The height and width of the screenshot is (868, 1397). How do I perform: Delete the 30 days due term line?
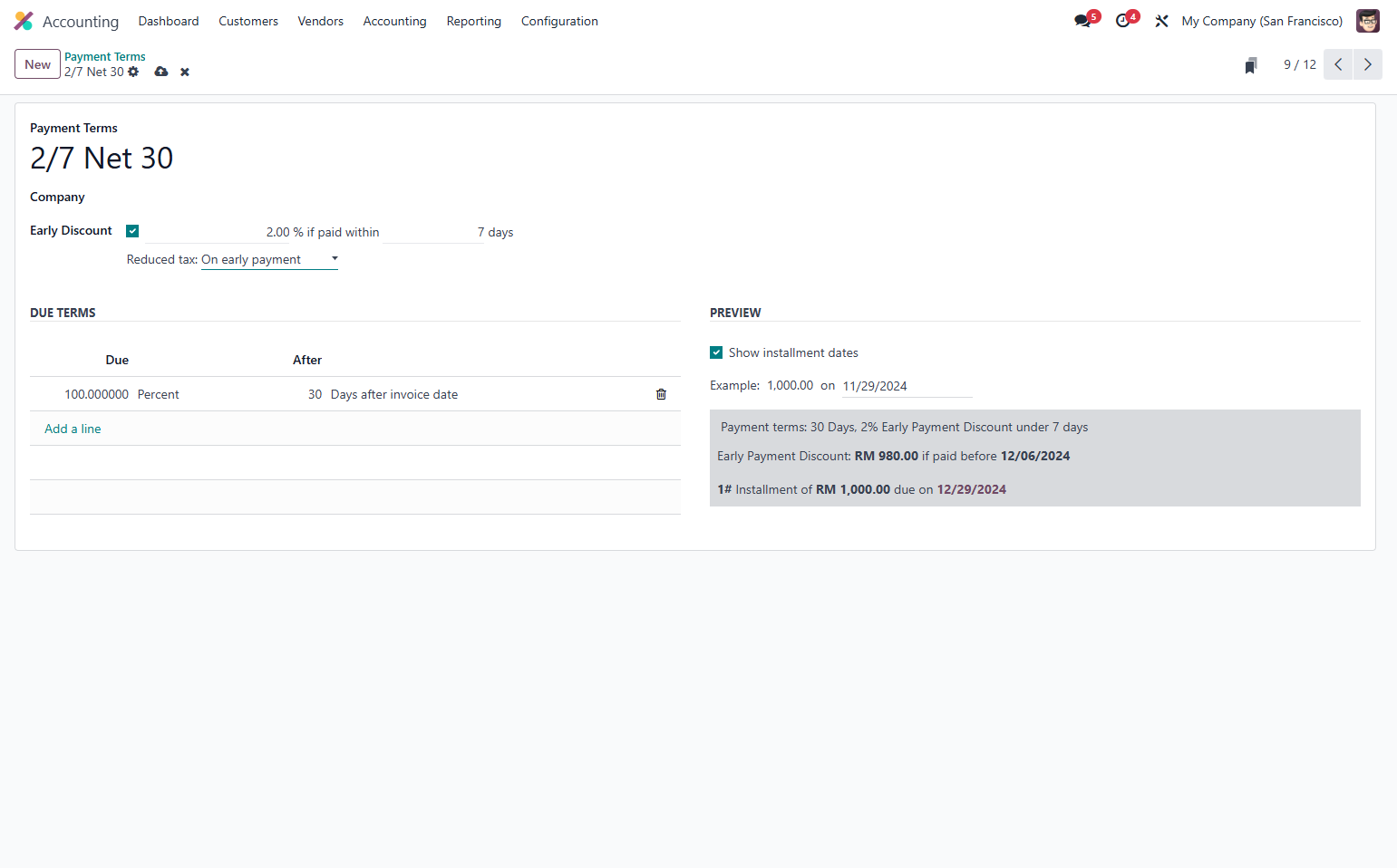point(661,394)
